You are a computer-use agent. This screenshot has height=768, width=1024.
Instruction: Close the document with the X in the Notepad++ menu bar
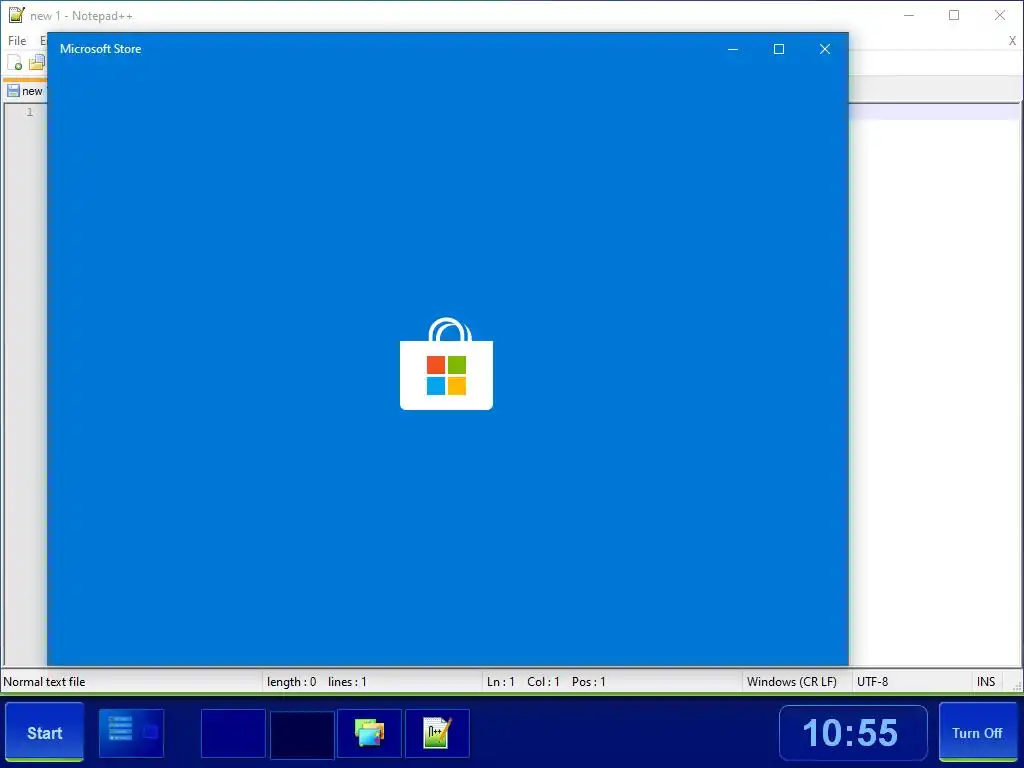1012,40
